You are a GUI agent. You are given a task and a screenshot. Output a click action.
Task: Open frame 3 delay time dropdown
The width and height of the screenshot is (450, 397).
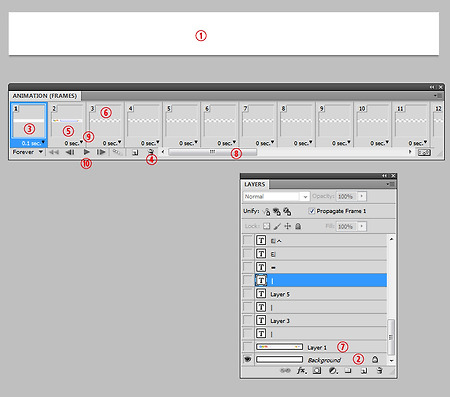pyautogui.click(x=112, y=143)
